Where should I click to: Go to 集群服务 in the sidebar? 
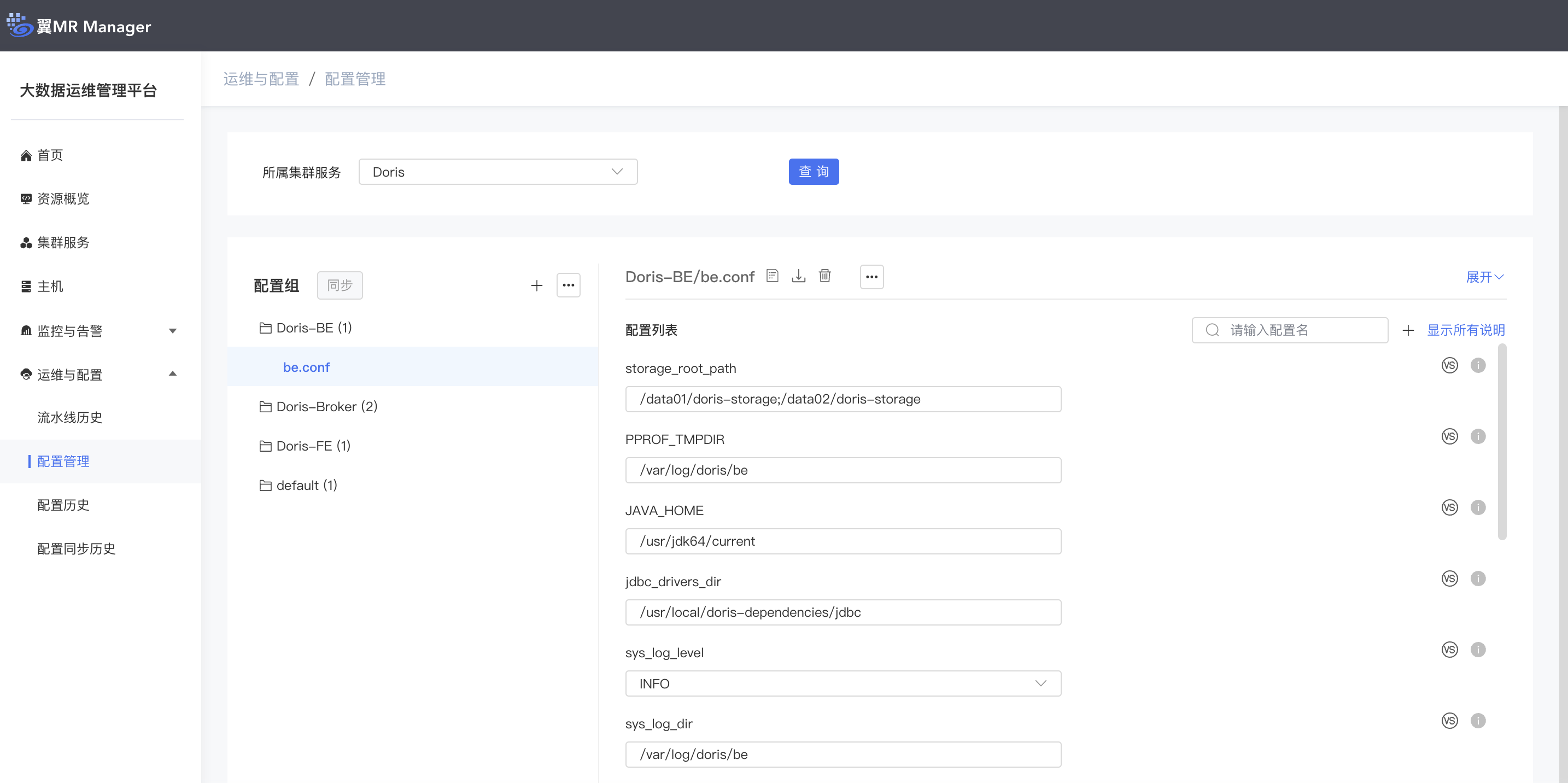[63, 243]
